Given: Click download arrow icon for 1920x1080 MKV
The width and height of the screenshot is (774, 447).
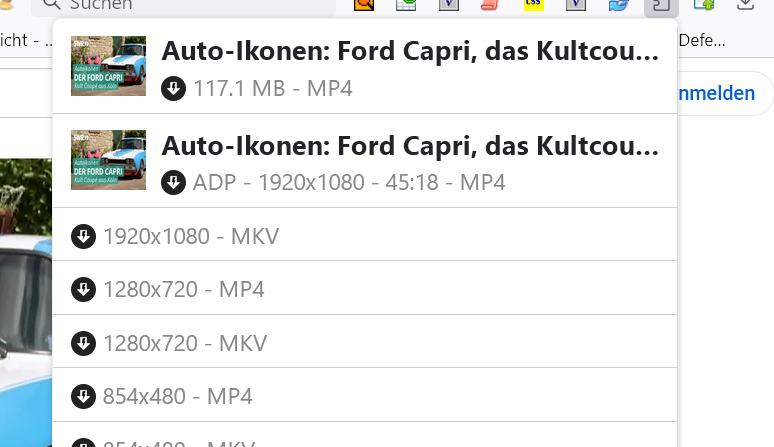Looking at the screenshot, I should click(x=83, y=237).
